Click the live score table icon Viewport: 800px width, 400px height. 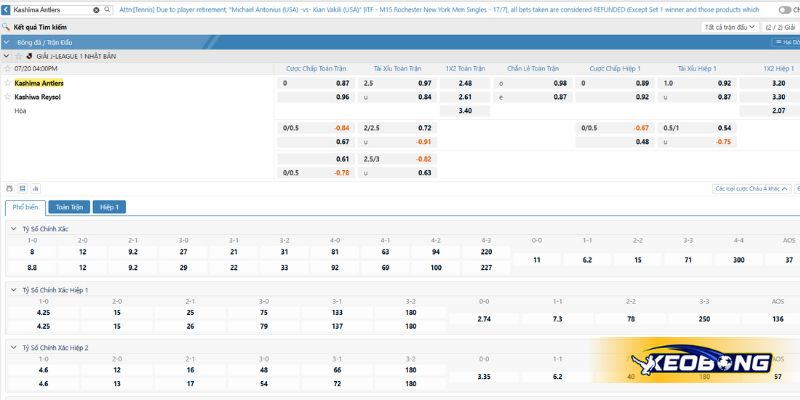22,188
